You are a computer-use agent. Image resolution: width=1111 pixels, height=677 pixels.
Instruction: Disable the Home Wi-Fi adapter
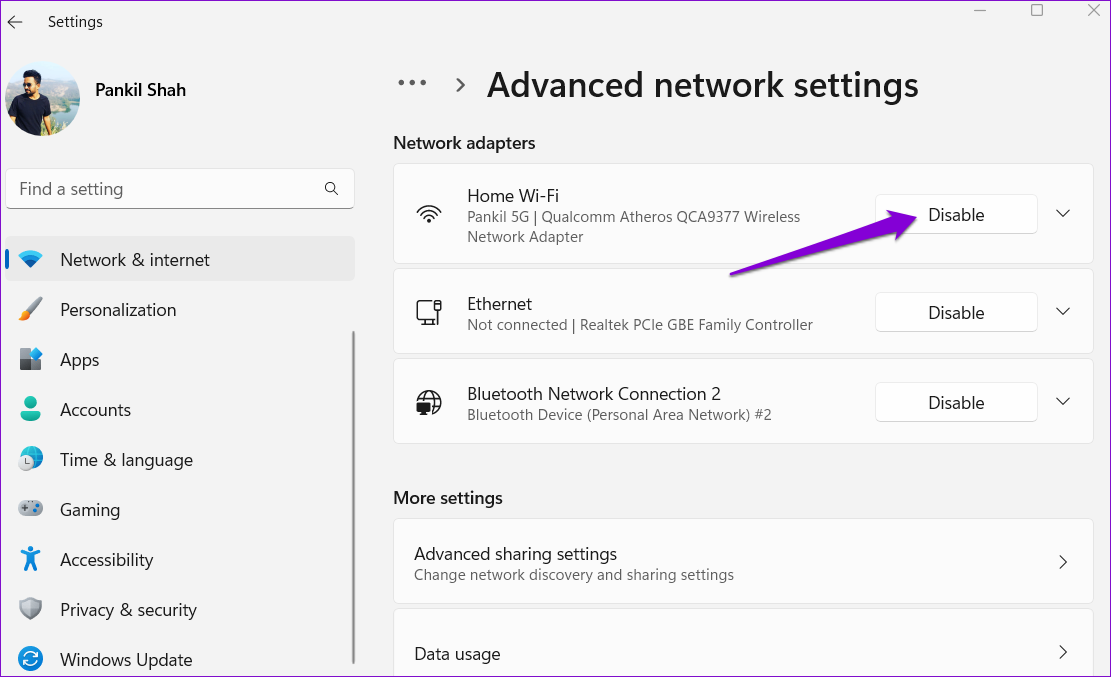(x=956, y=214)
